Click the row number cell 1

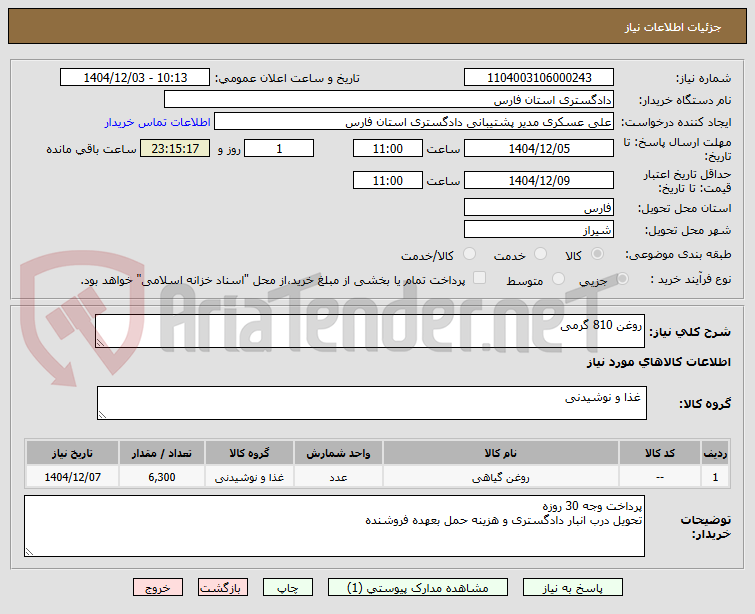coord(715,477)
